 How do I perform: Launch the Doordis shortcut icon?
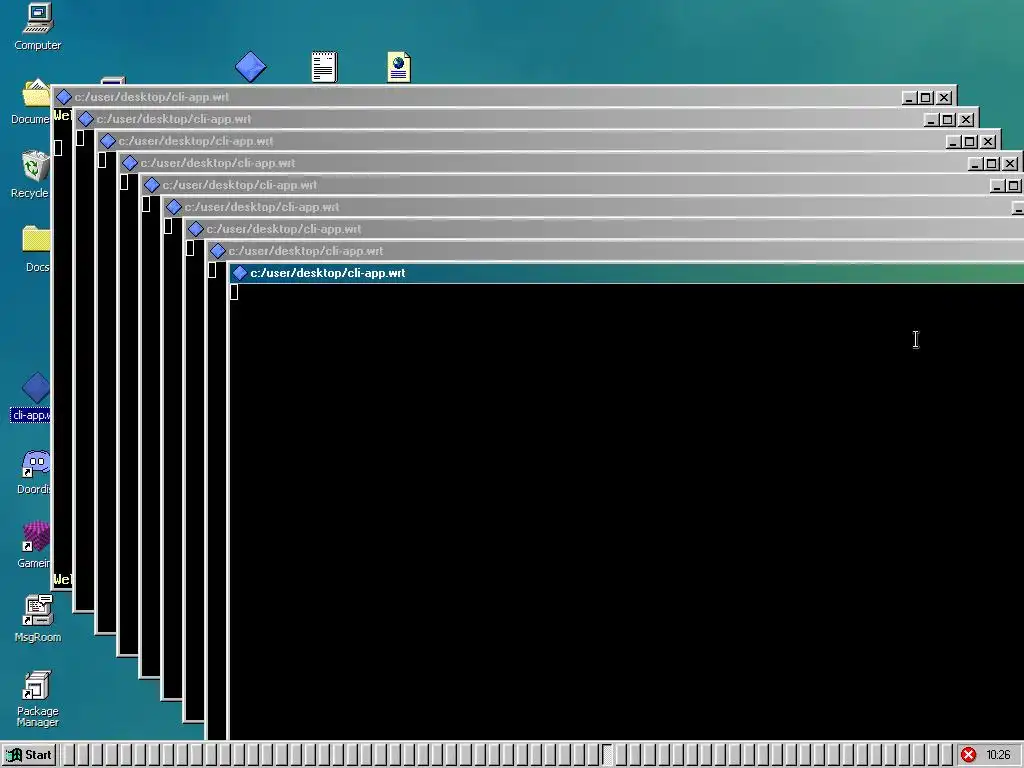coord(34,473)
